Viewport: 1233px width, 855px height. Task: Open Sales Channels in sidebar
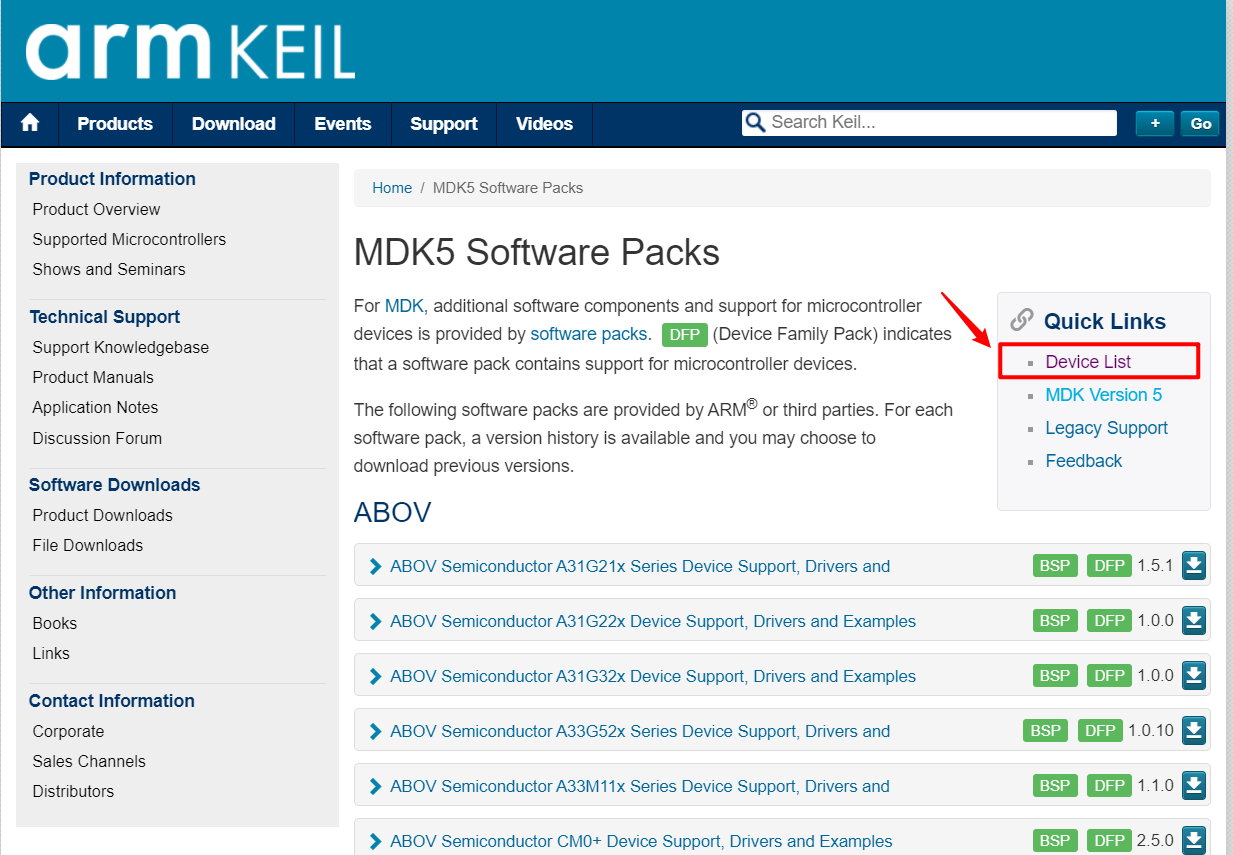(x=89, y=761)
